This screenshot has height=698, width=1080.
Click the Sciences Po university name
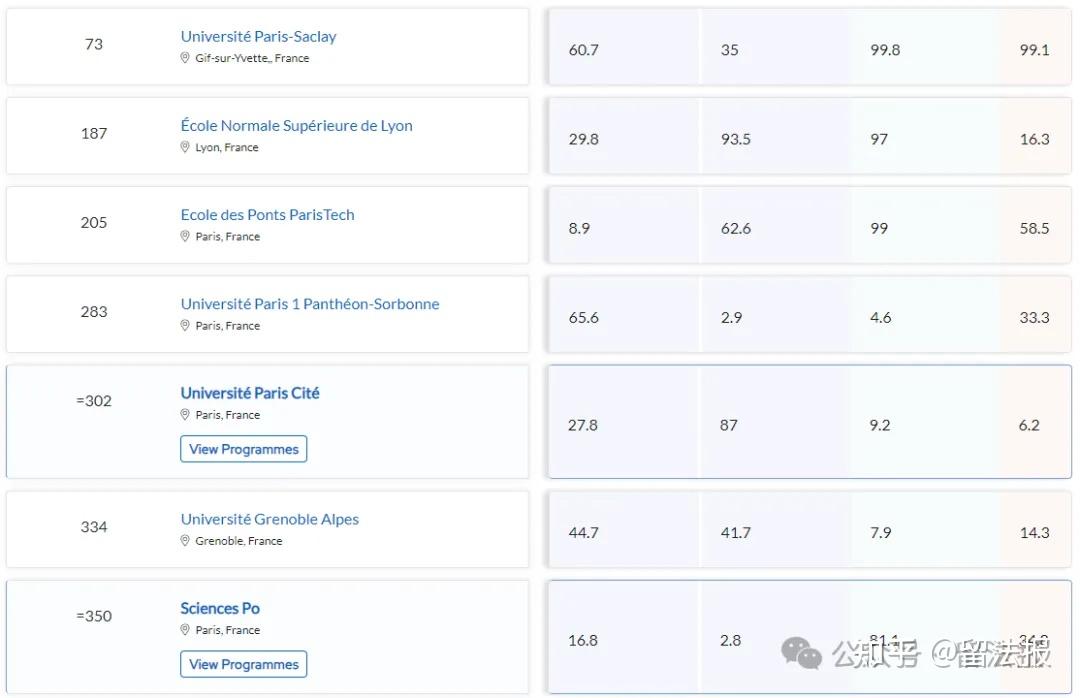220,608
